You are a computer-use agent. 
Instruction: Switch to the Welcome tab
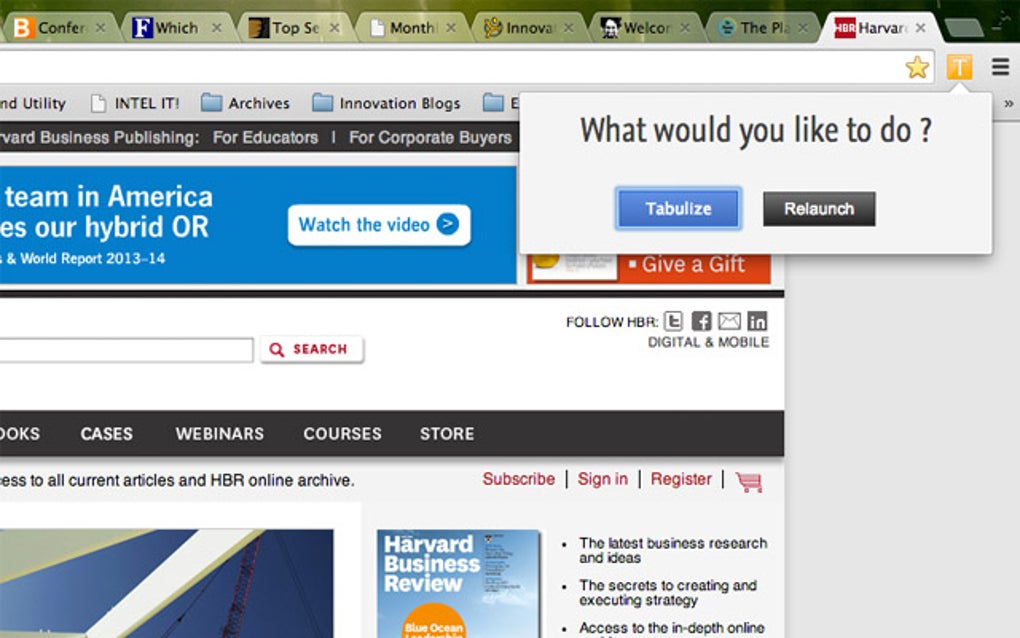[645, 26]
